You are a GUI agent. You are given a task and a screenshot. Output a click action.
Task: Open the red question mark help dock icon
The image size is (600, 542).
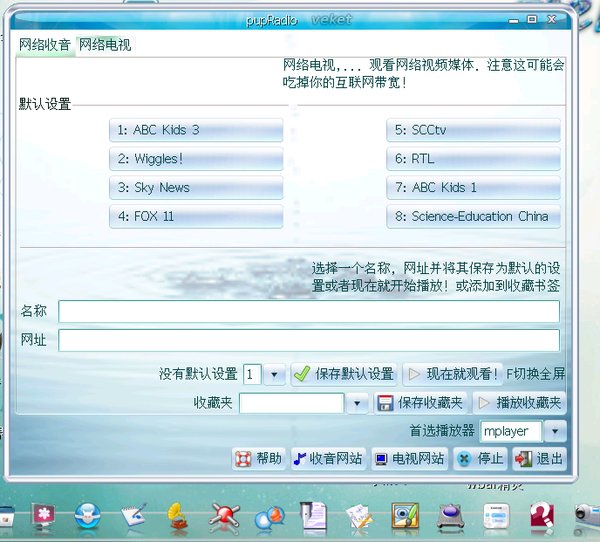point(542,516)
